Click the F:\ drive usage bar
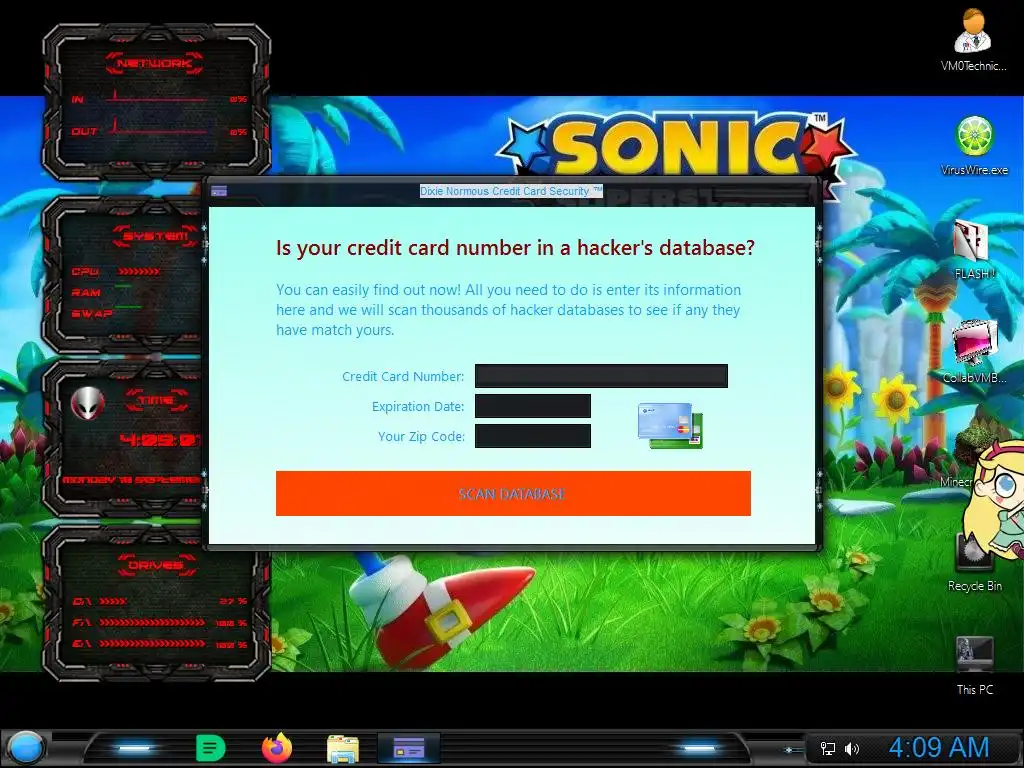1024x768 pixels. 152,623
